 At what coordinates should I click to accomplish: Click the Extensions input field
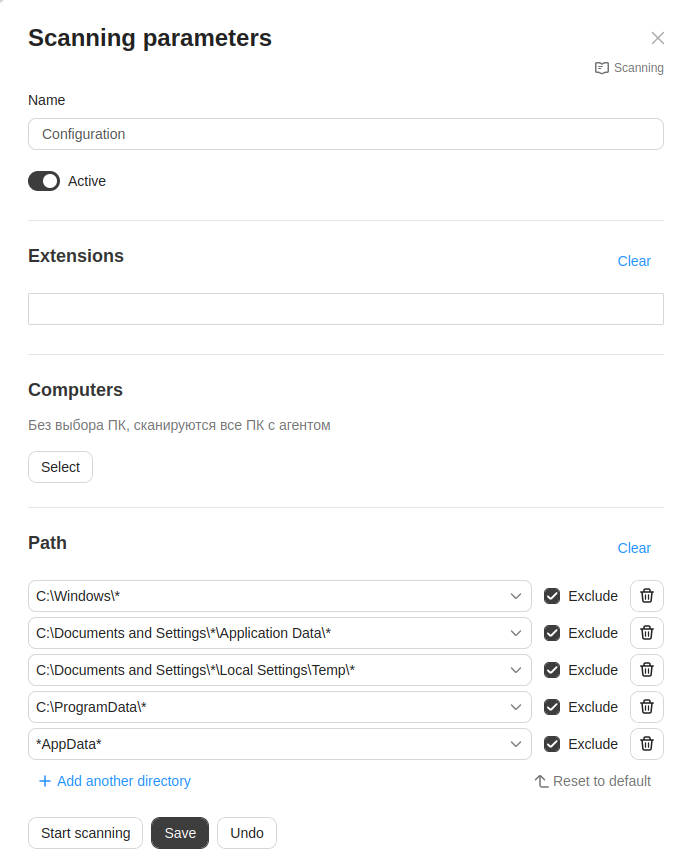click(x=345, y=309)
